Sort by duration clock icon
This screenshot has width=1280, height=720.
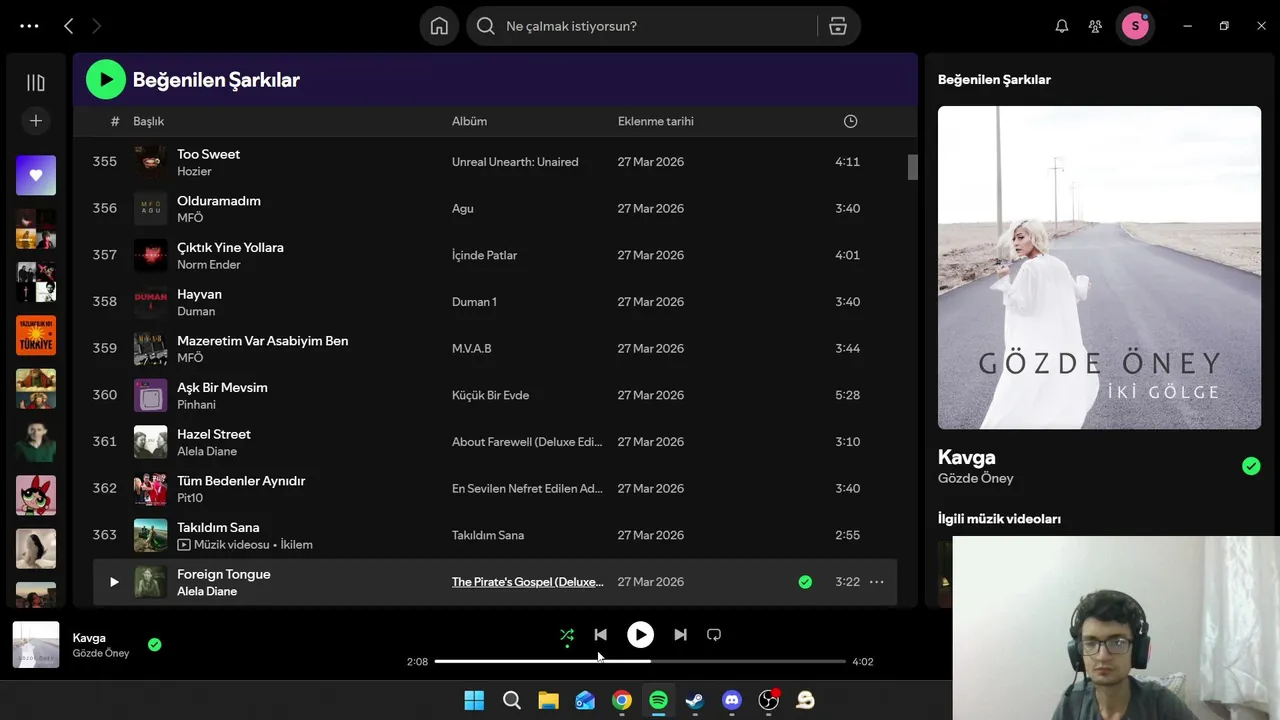point(850,121)
